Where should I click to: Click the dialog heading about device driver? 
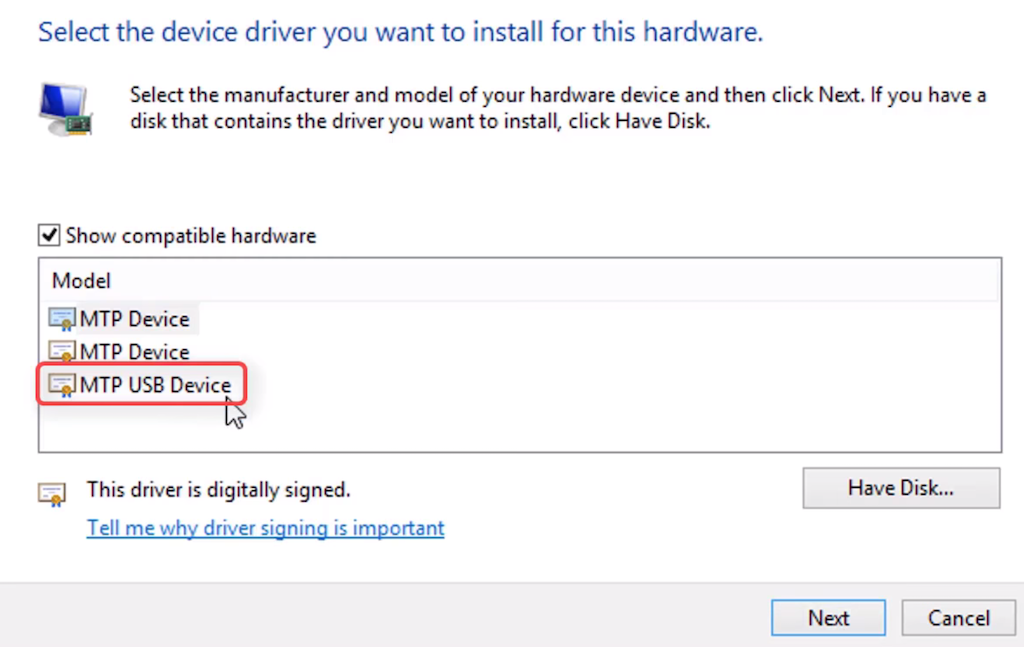pos(400,32)
